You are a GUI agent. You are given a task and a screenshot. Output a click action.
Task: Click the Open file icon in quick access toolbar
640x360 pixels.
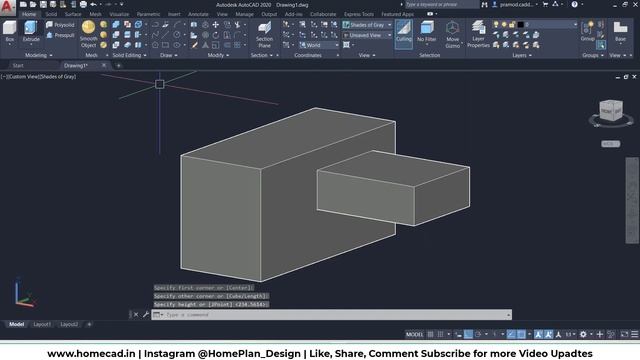pyautogui.click(x=33, y=4)
